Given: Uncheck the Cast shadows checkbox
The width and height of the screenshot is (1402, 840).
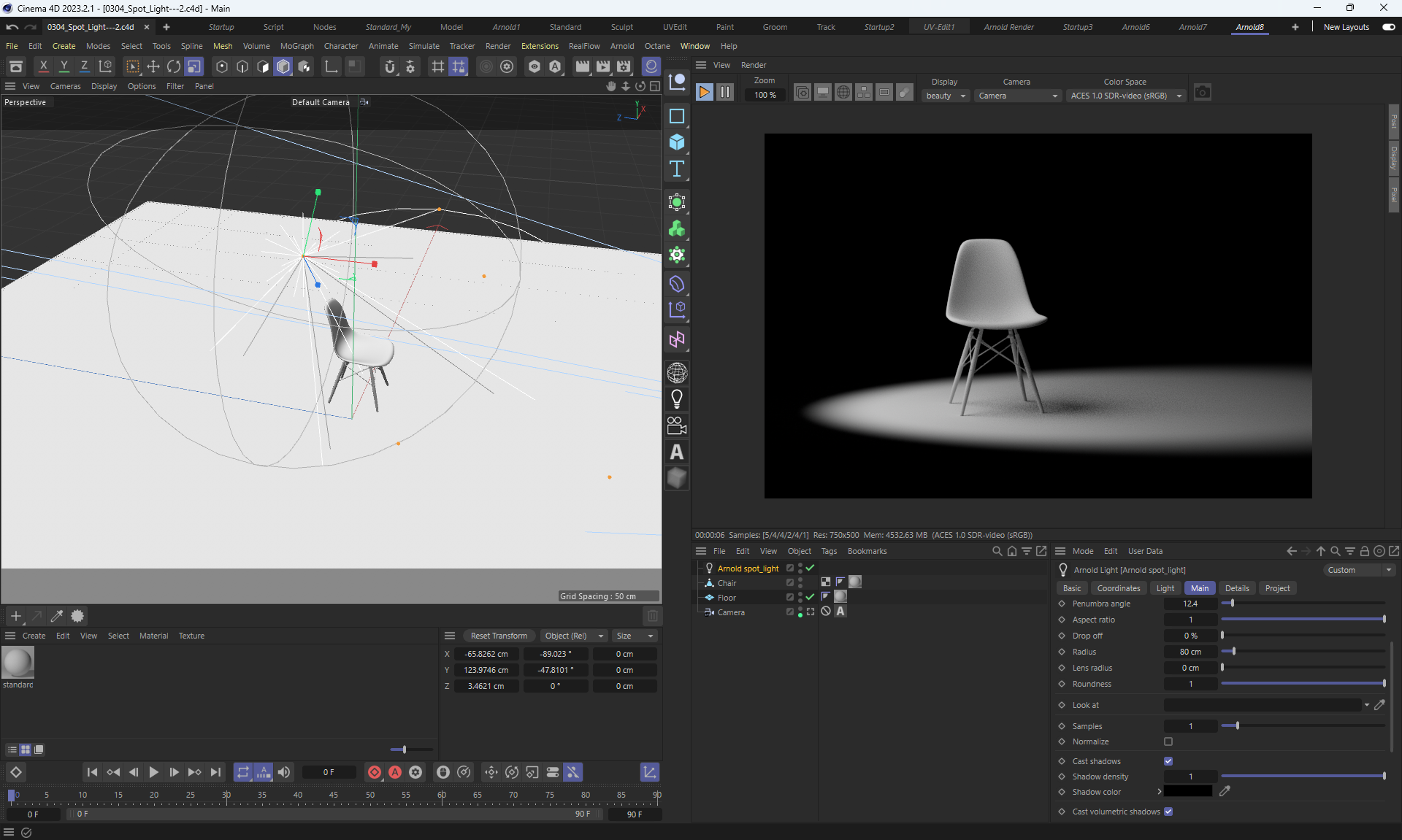Looking at the screenshot, I should pos(1168,761).
